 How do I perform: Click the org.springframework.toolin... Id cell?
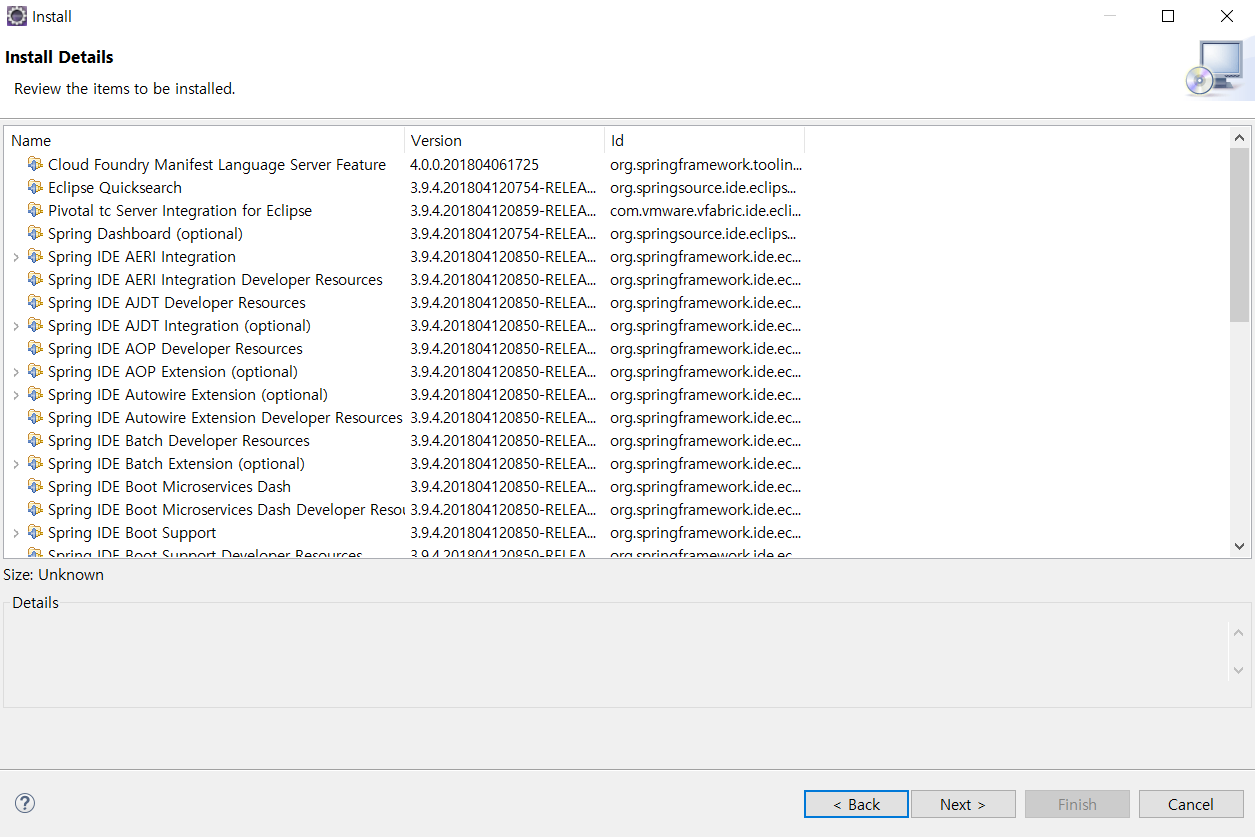[706, 164]
